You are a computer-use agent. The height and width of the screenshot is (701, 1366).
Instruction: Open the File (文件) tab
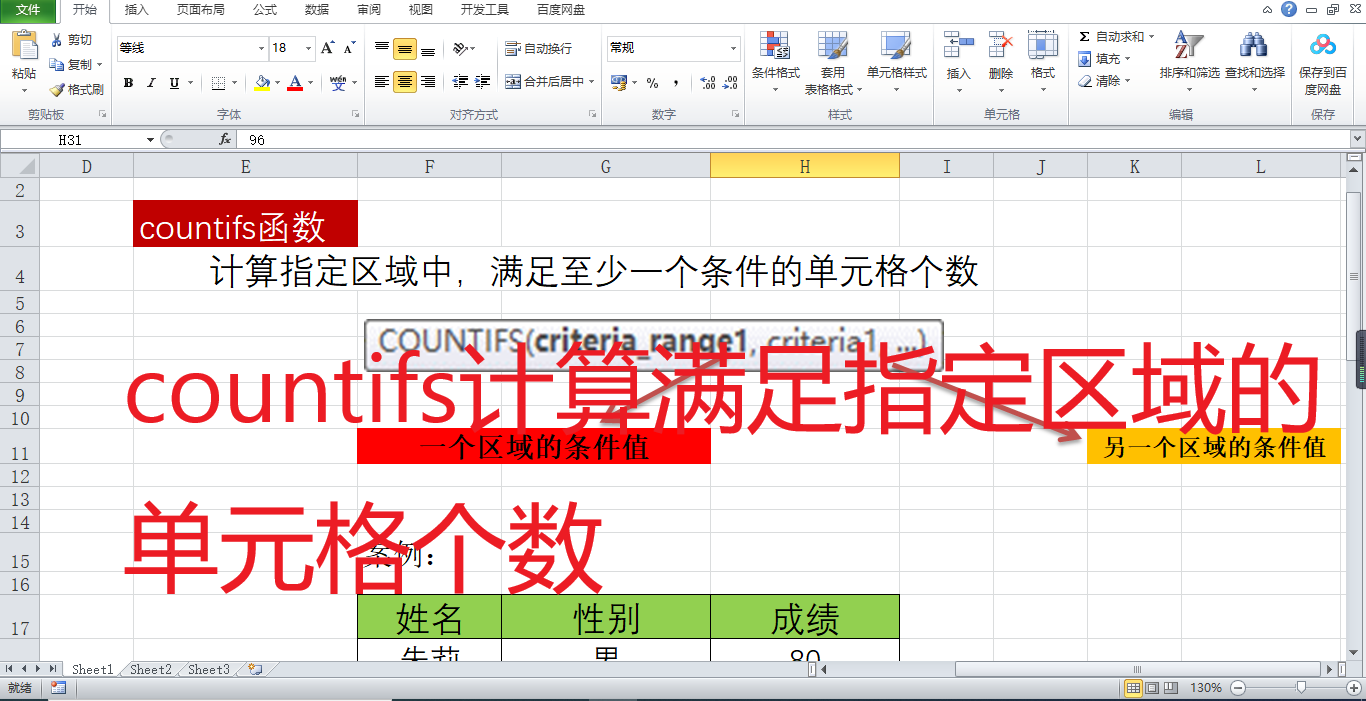(28, 10)
